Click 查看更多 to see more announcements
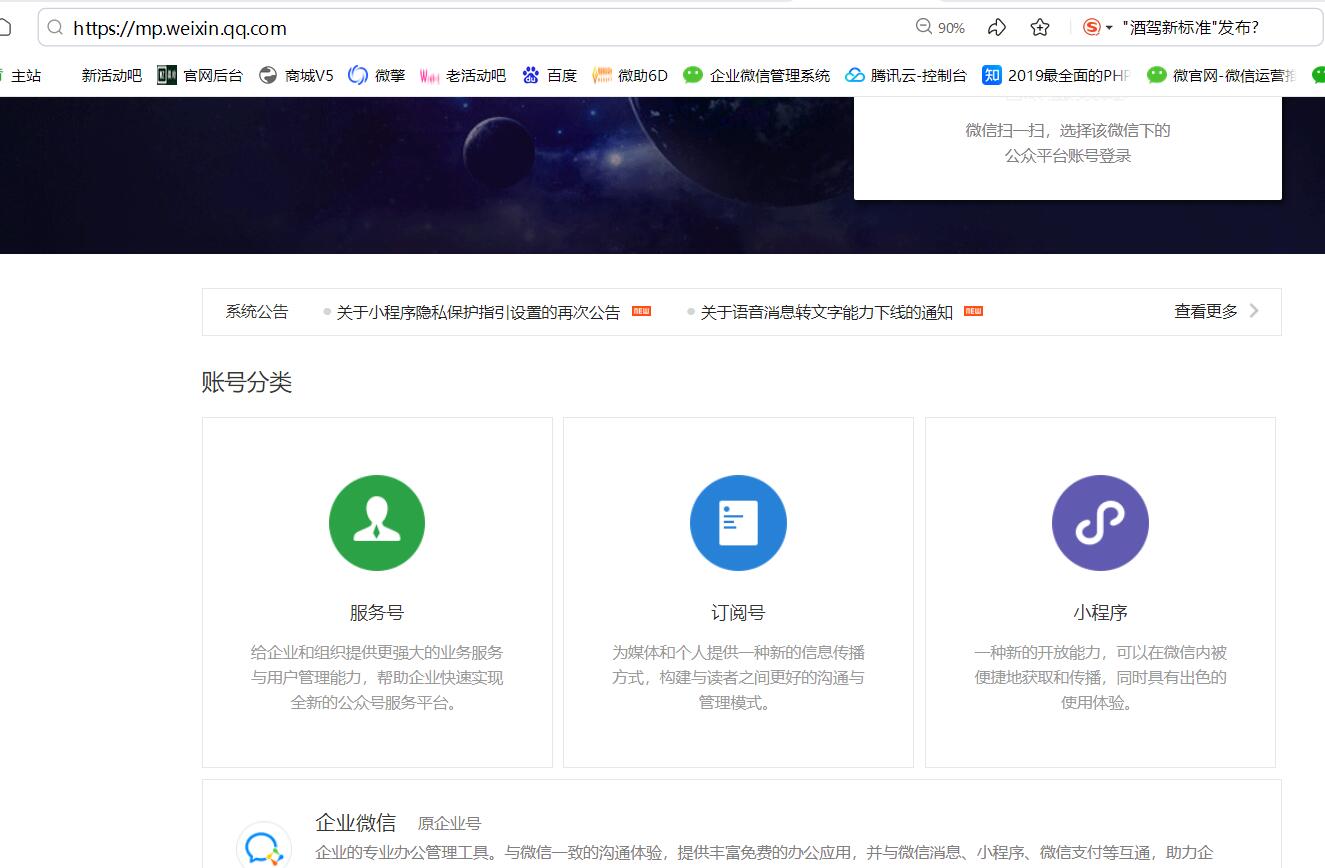Viewport: 1325px width, 868px height. click(x=1206, y=312)
